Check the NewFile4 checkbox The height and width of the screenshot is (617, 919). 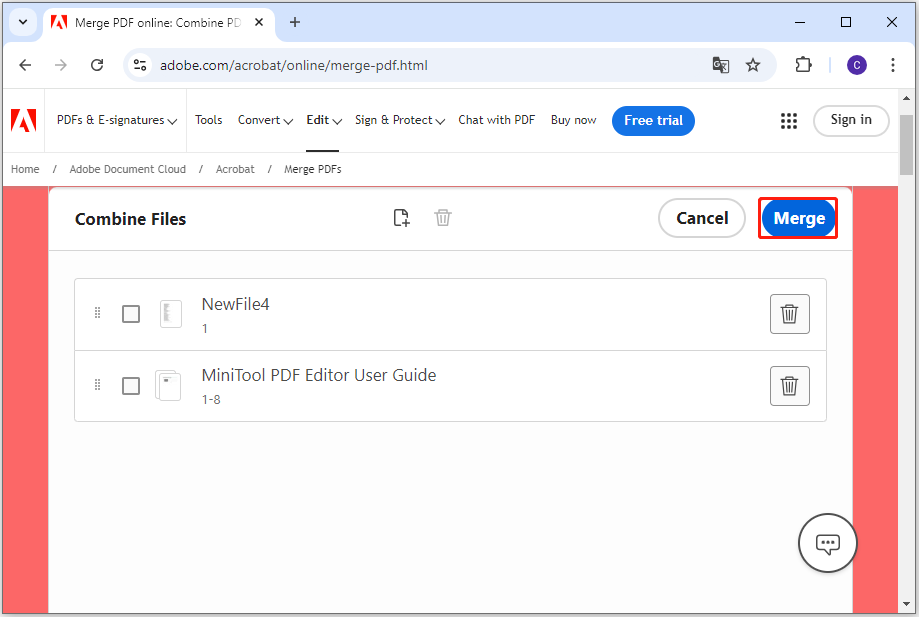tap(131, 314)
